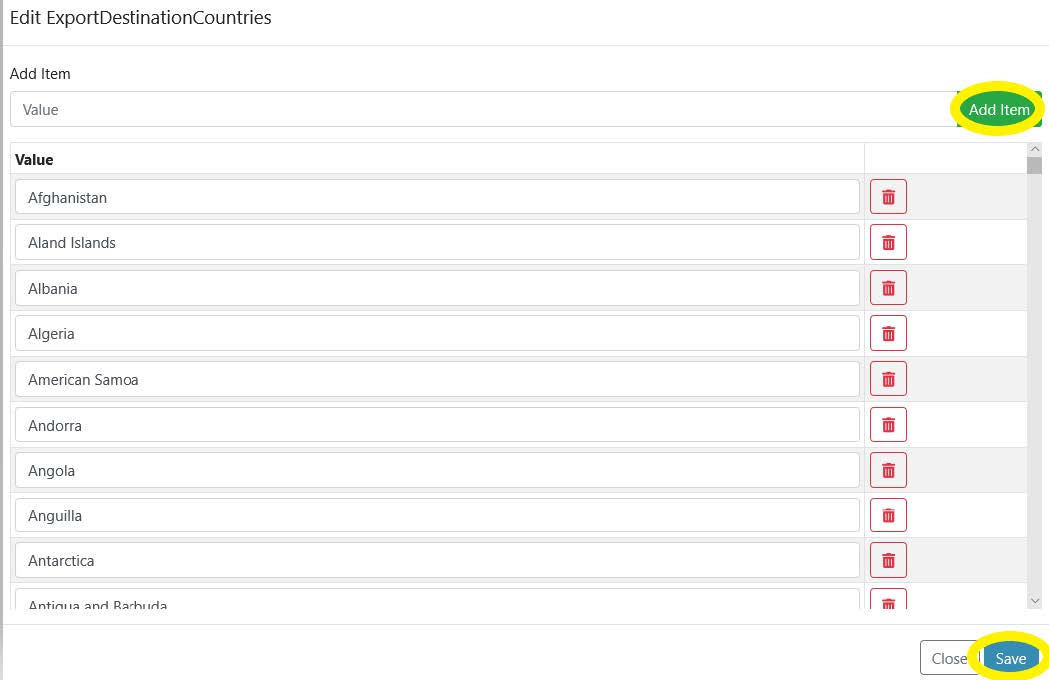Delete the Albania row
1049x680 pixels.
[x=888, y=288]
